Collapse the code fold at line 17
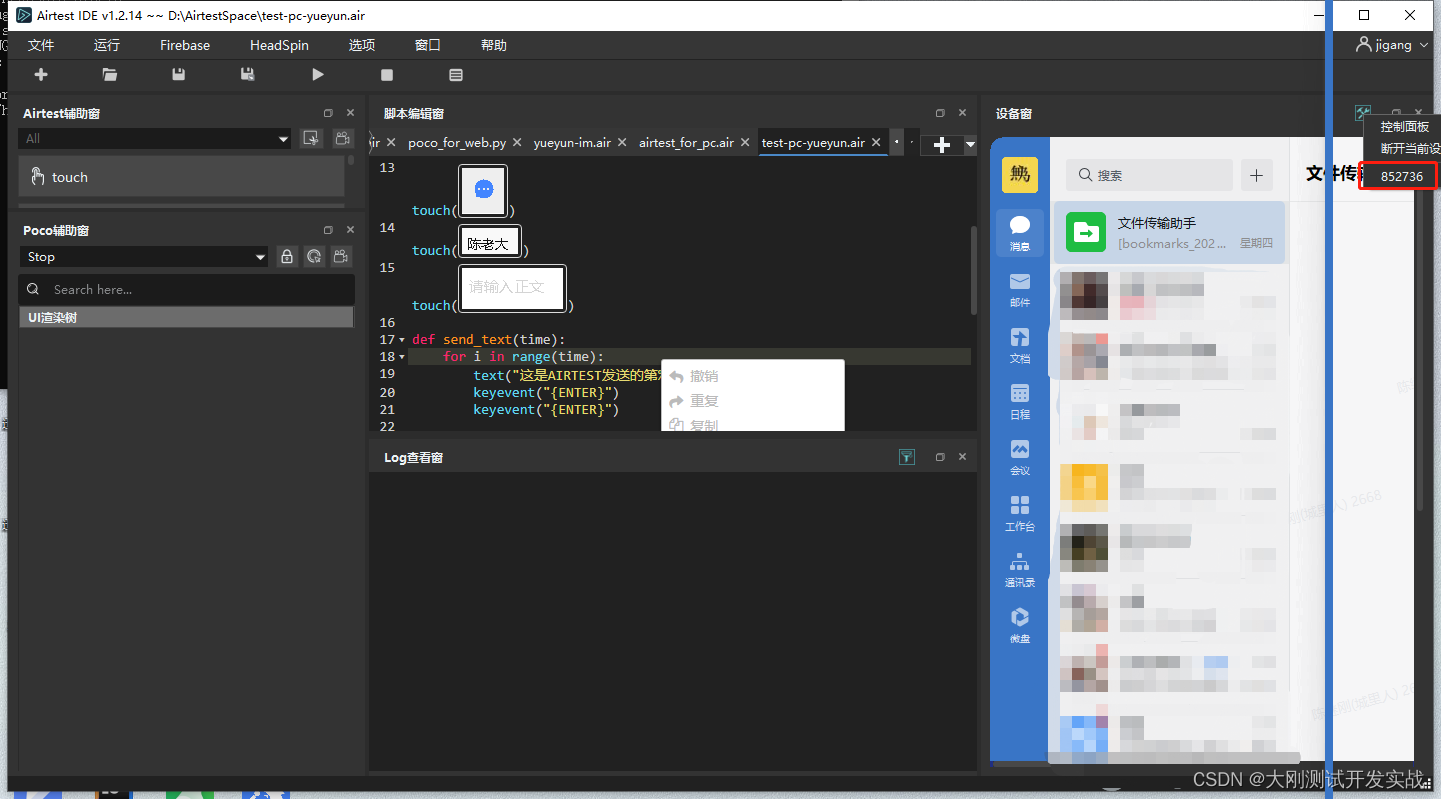This screenshot has width=1441, height=799. pyautogui.click(x=402, y=340)
